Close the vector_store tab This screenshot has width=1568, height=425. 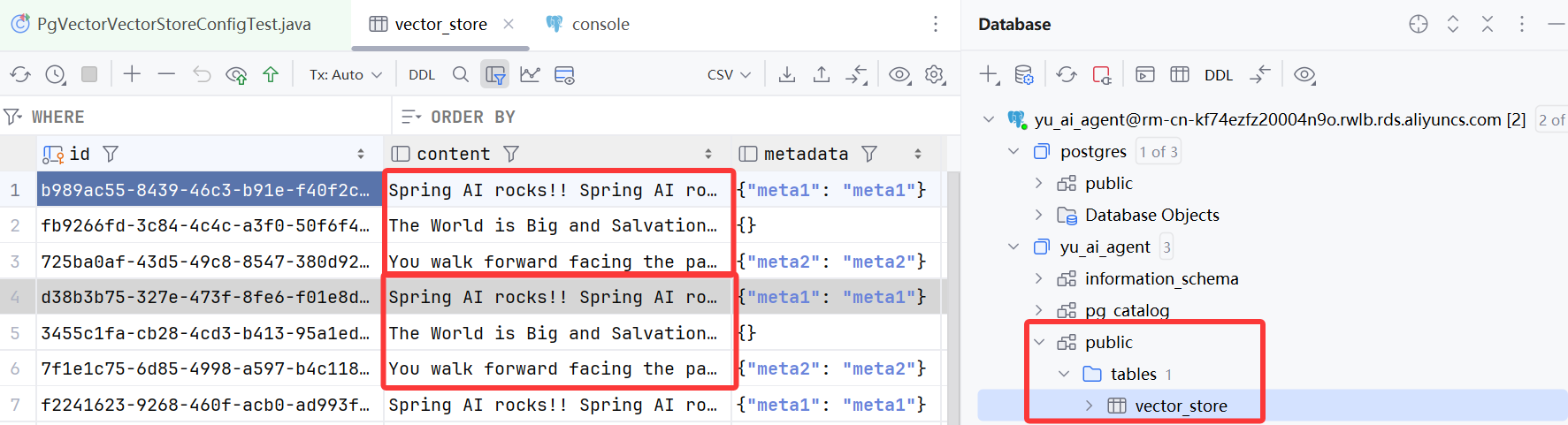point(509,24)
